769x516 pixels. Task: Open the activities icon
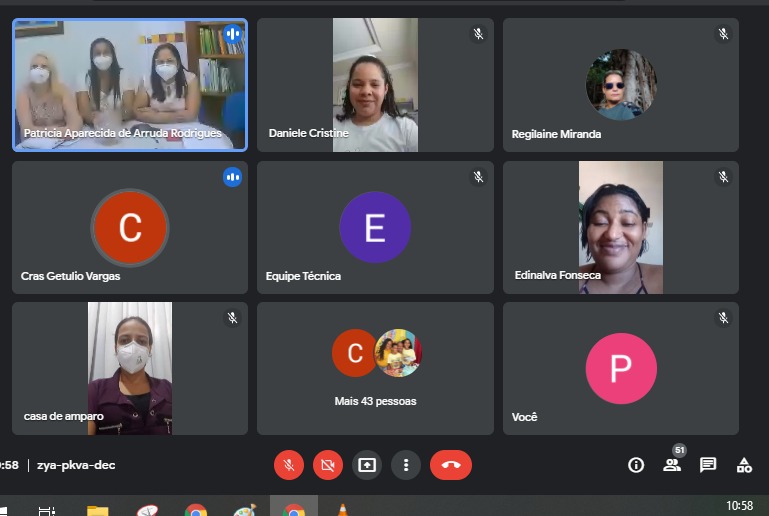pyautogui.click(x=744, y=465)
